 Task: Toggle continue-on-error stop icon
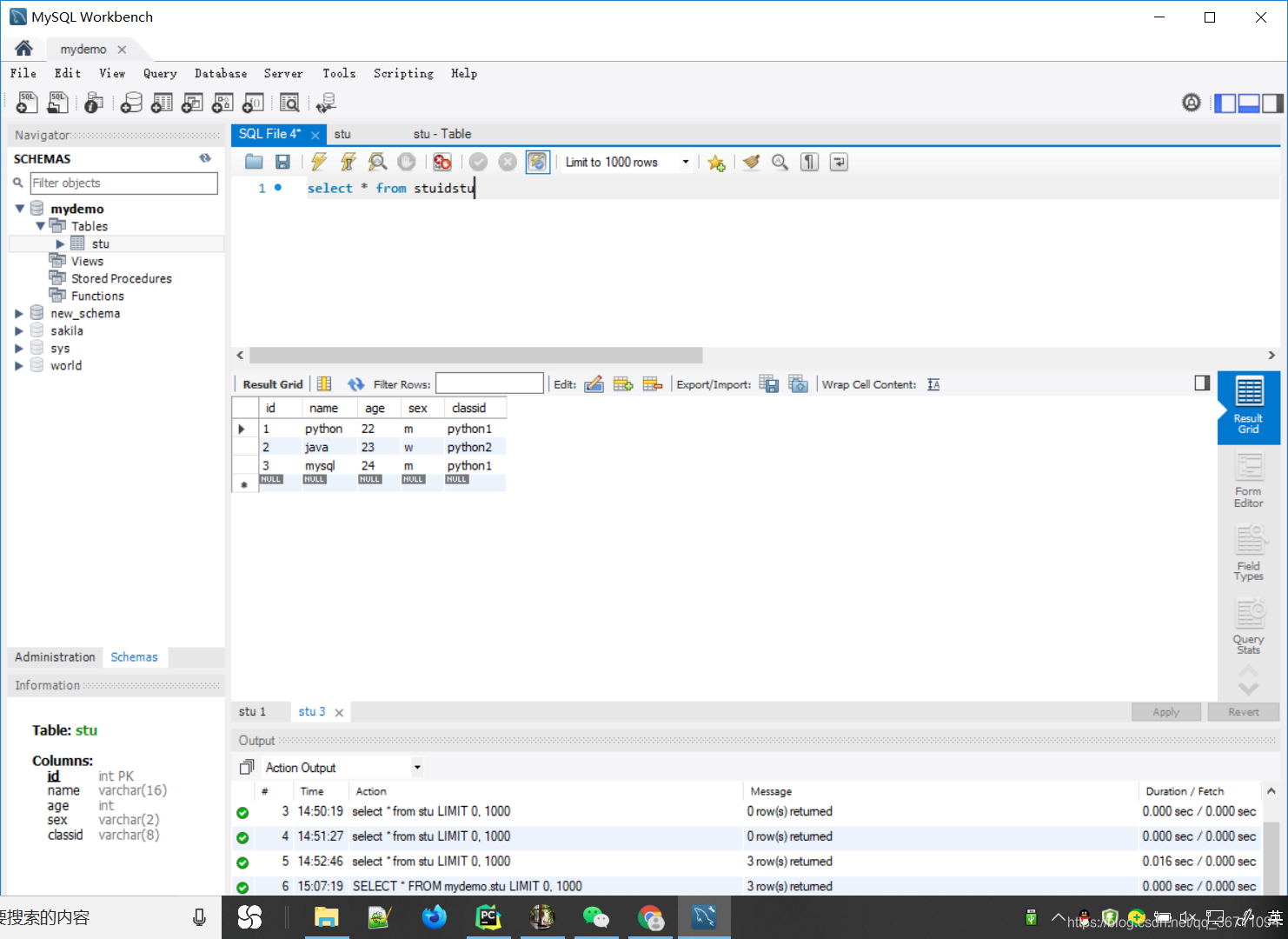442,162
